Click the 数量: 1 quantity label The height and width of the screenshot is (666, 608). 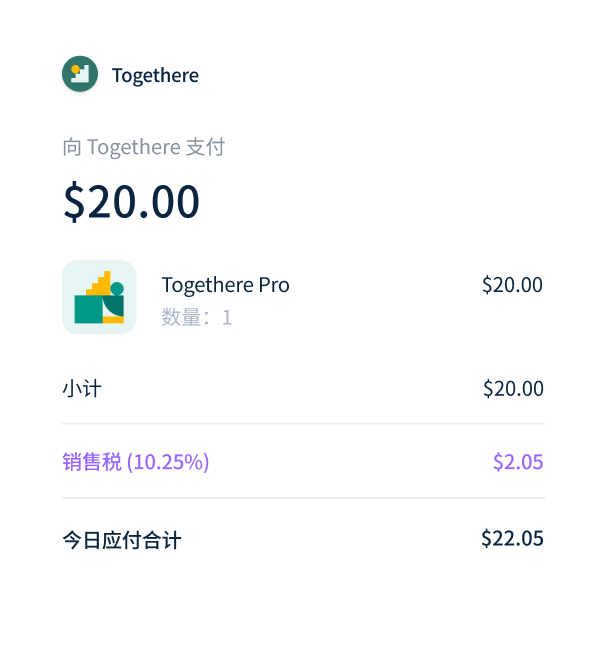tap(197, 317)
